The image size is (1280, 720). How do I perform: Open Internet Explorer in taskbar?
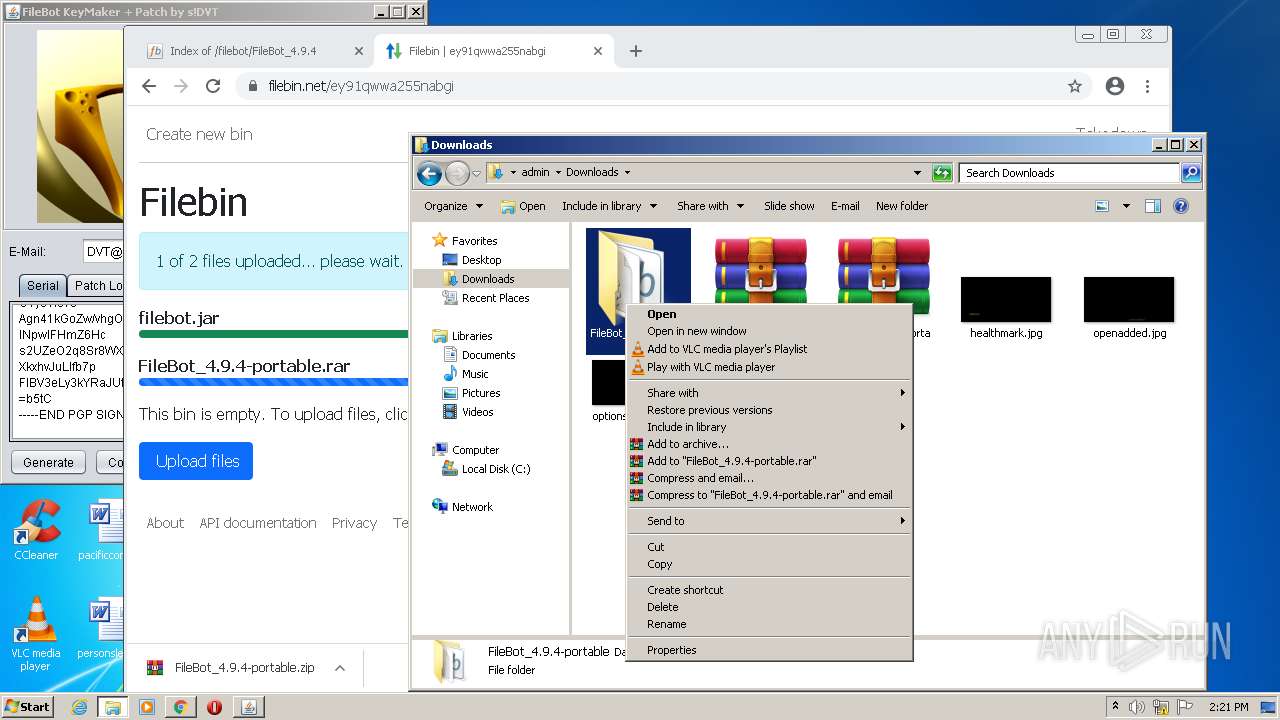click(79, 707)
